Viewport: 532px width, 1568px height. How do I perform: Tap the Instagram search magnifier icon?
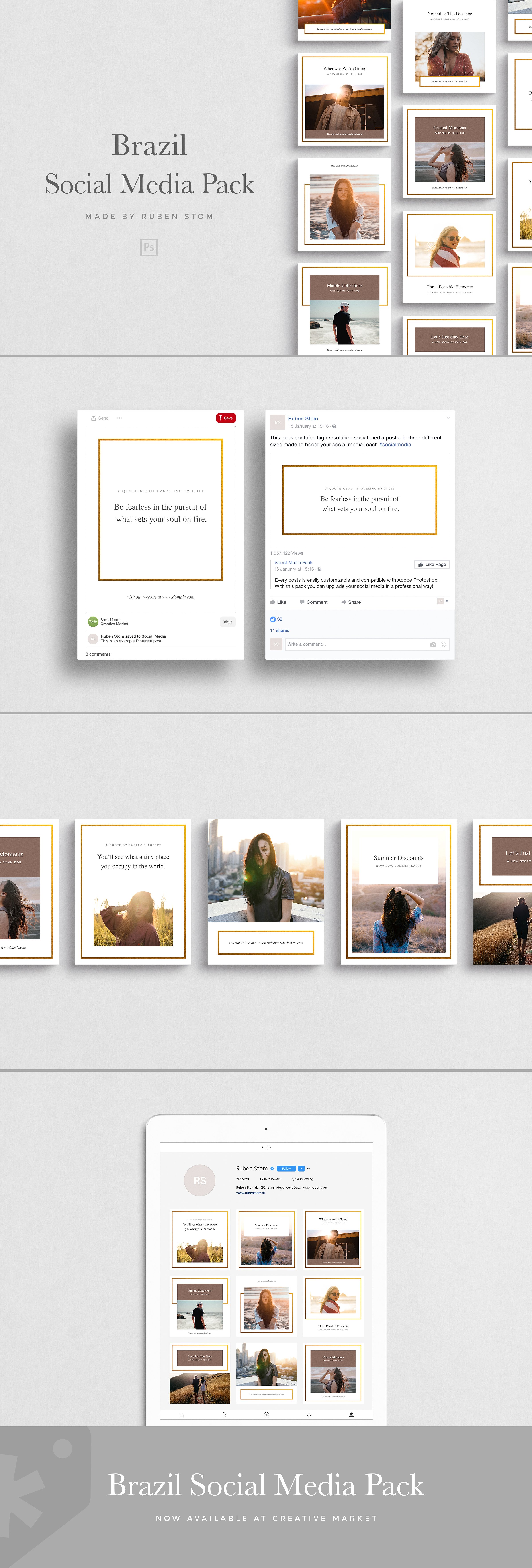pyautogui.click(x=224, y=1415)
